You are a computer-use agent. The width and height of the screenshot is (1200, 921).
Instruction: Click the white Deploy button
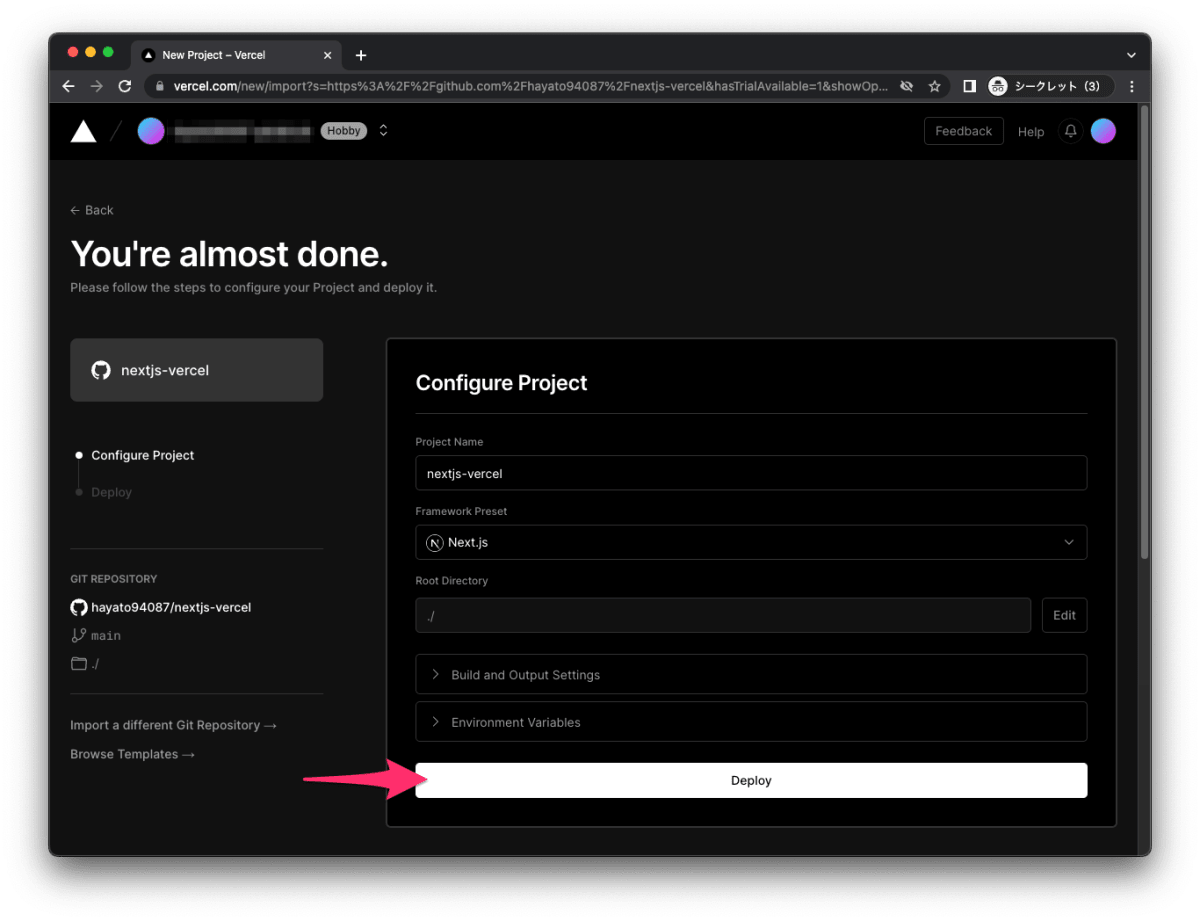[751, 780]
